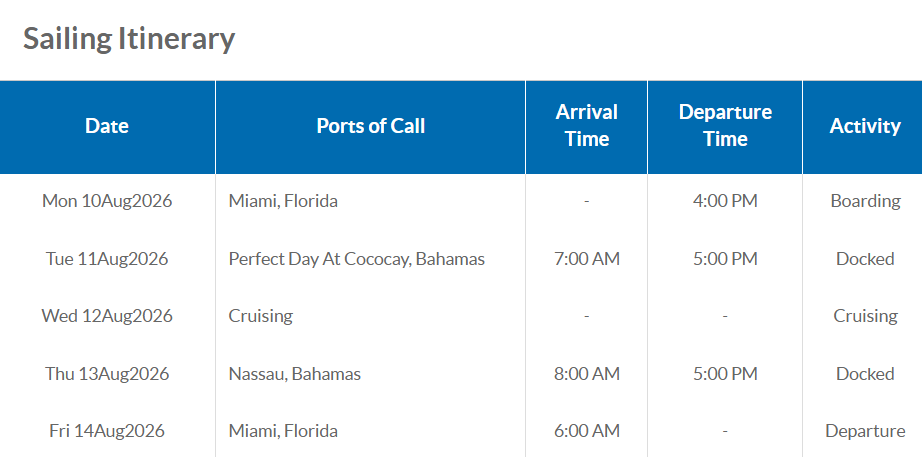Select the Thu 13Aug2026 date cell
Viewport: 922px width, 457px height.
[x=107, y=374]
